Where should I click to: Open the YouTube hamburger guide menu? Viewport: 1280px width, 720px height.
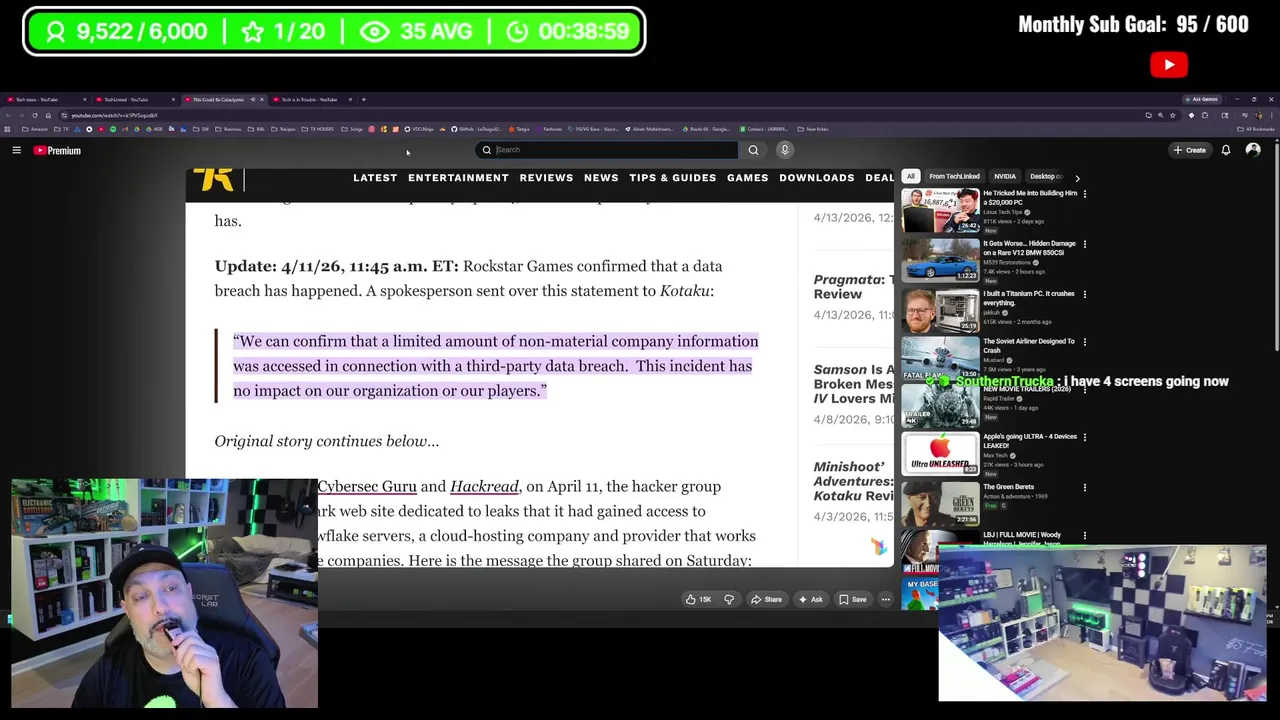(x=16, y=150)
